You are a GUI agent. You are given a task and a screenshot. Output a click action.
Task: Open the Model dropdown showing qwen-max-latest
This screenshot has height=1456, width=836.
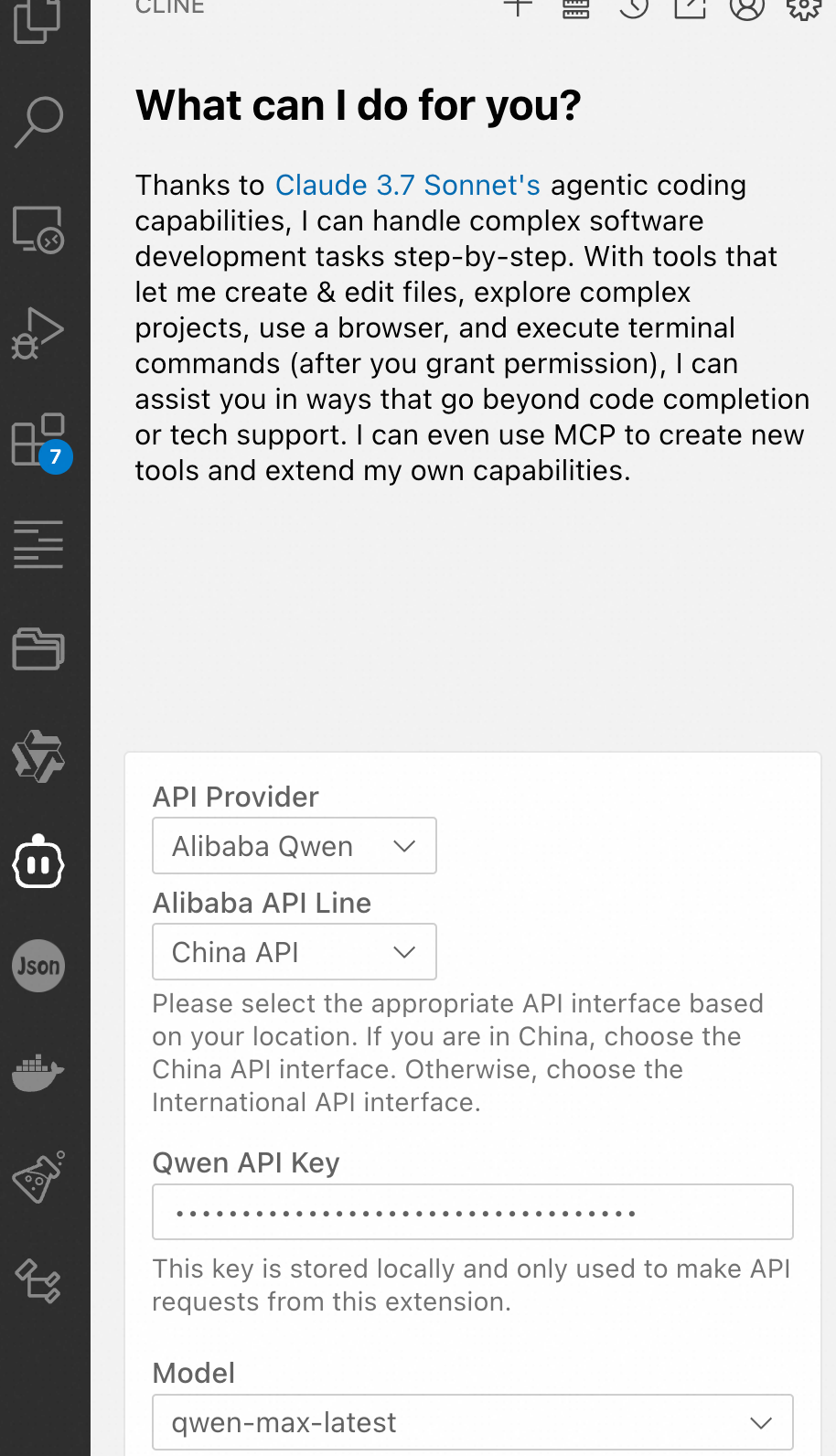(x=472, y=1422)
